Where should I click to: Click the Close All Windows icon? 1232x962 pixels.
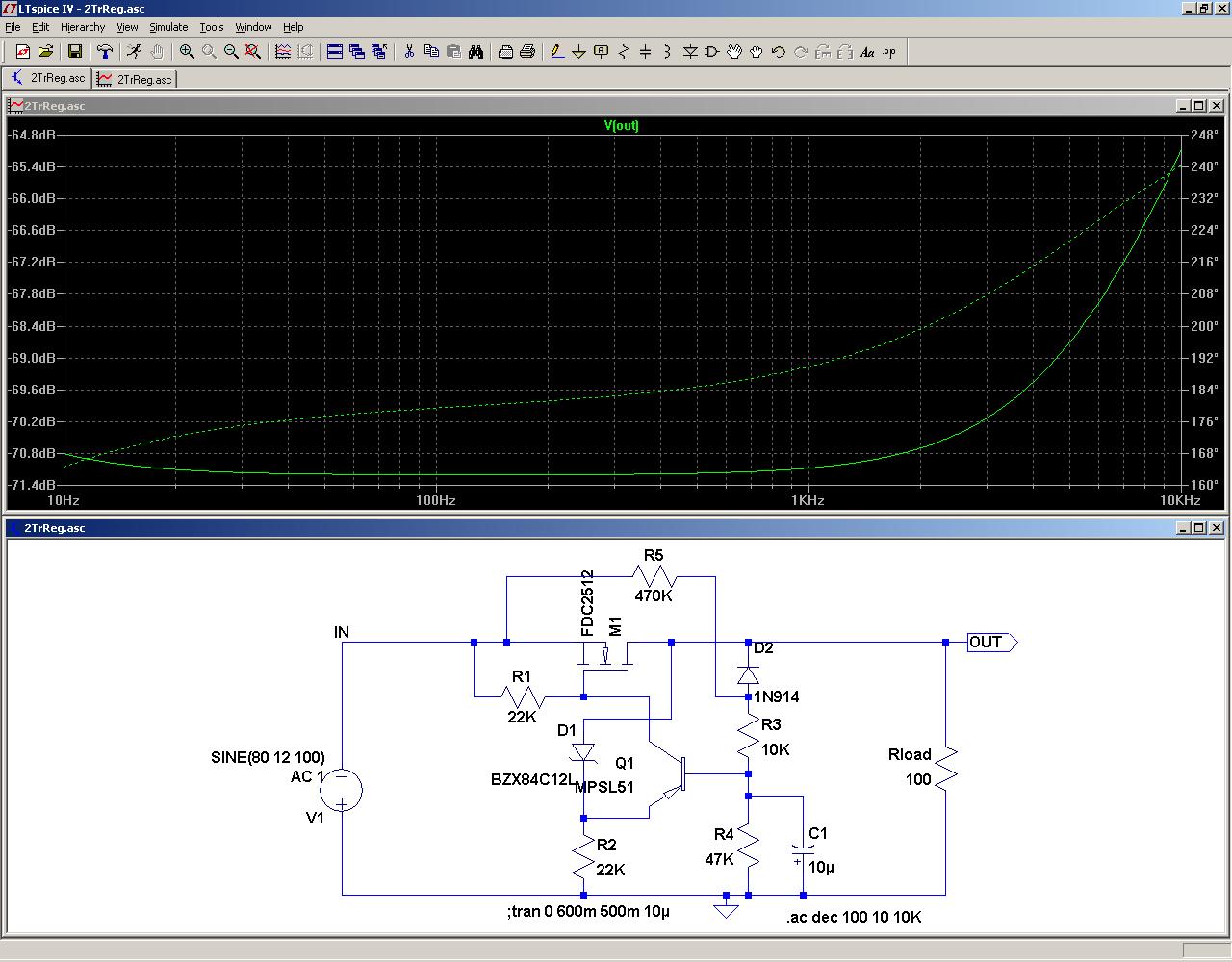click(x=379, y=52)
